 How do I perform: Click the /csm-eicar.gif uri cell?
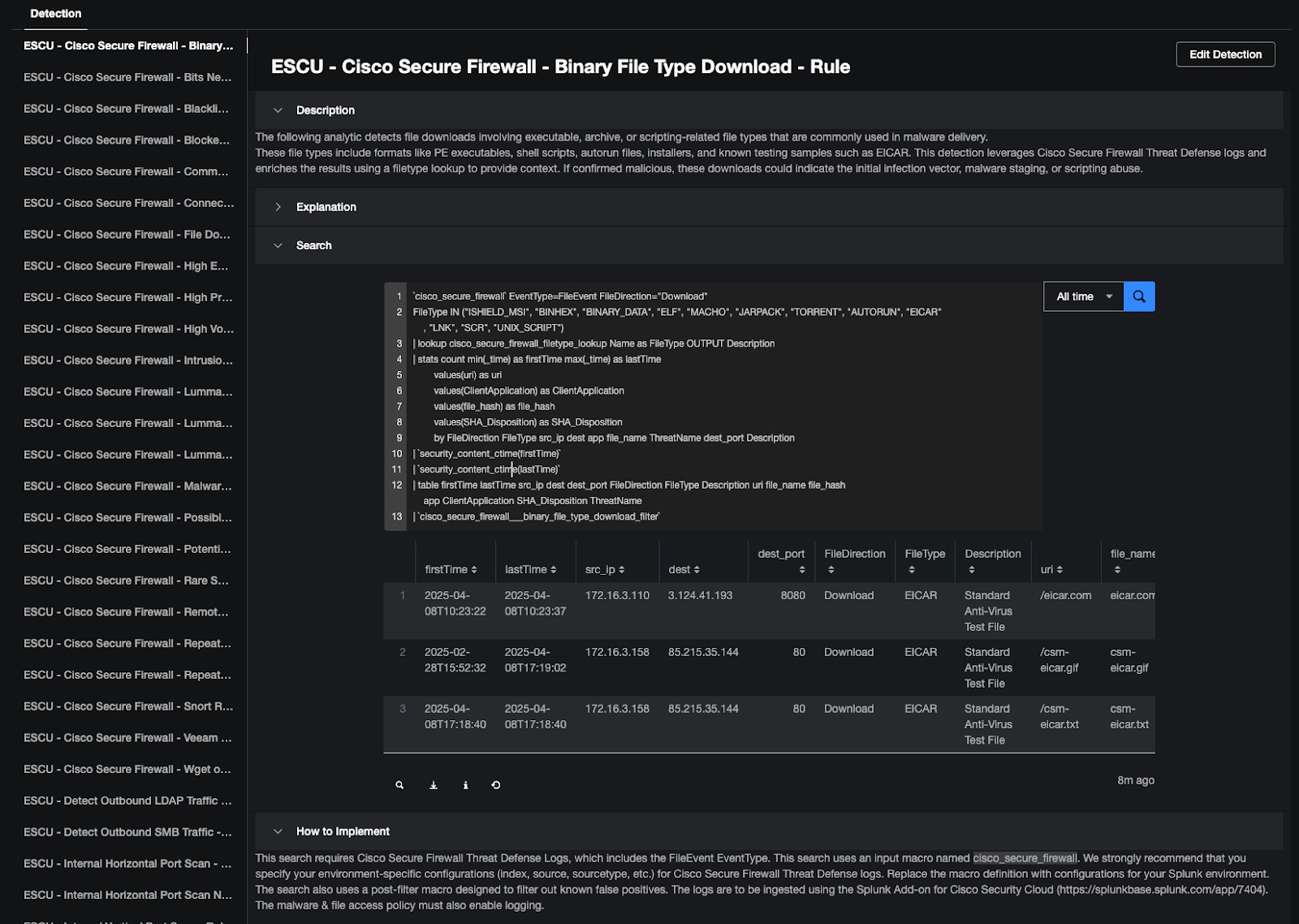[1060, 660]
